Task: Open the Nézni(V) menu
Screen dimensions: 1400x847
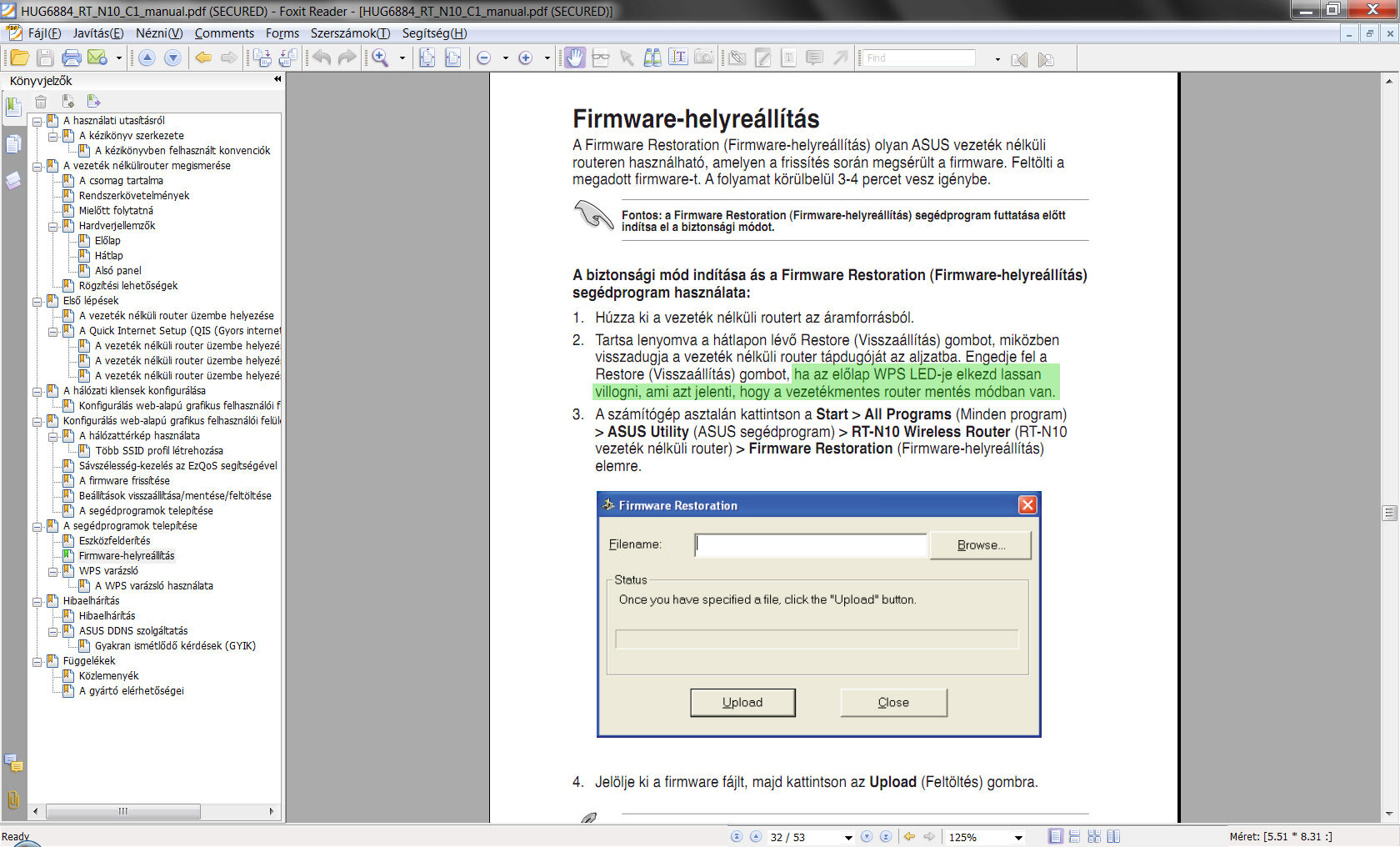Action: point(159,33)
